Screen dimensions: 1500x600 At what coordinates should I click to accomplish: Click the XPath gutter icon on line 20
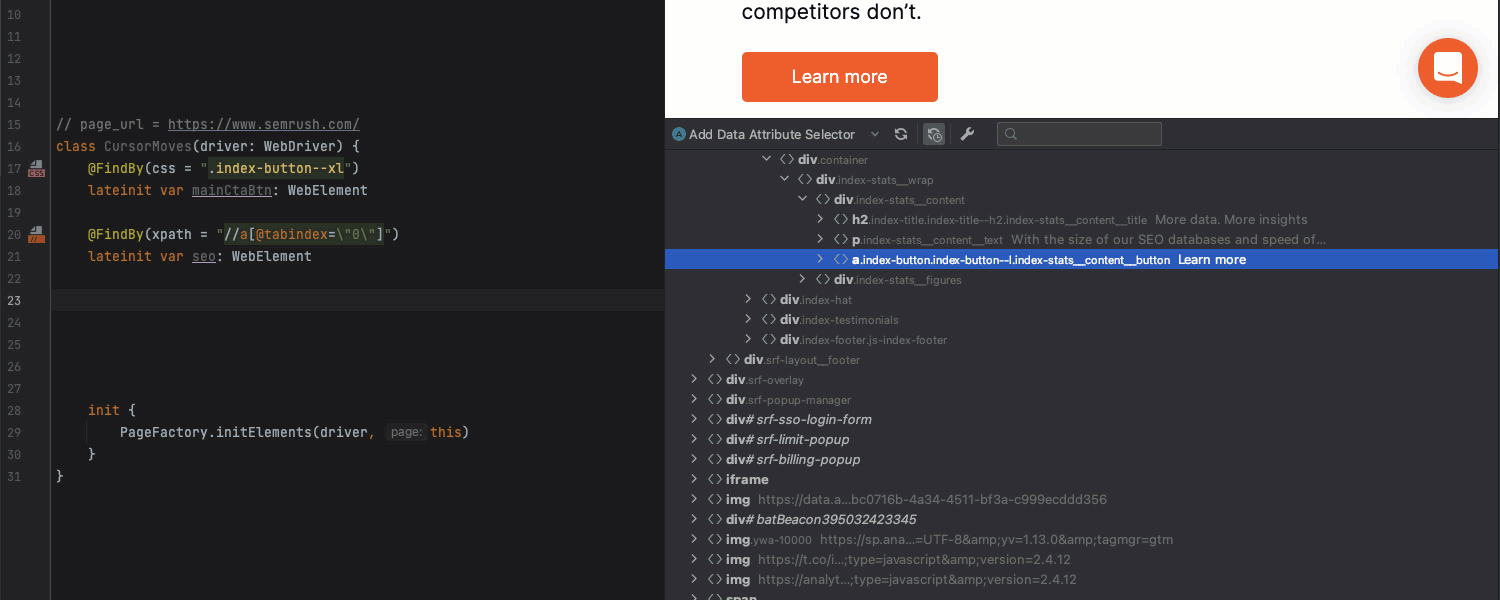(x=37, y=234)
